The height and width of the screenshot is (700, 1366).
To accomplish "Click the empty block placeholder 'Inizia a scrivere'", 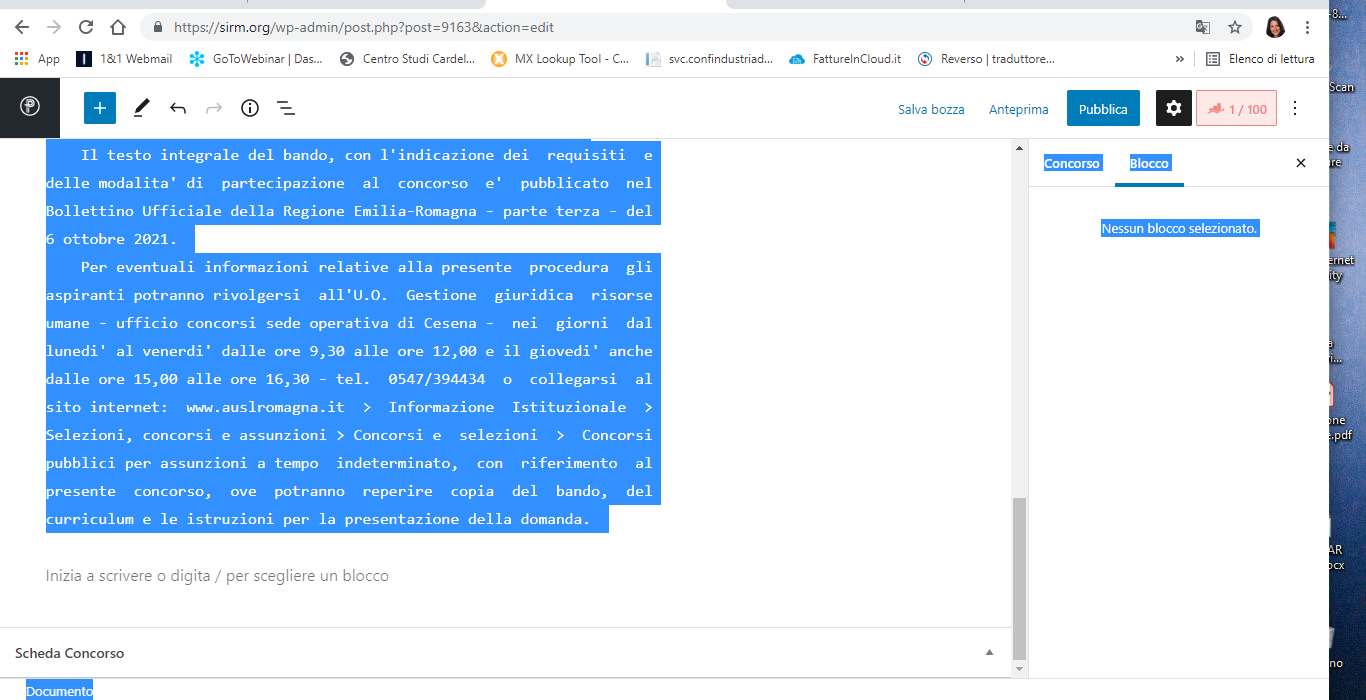I will tap(217, 576).
